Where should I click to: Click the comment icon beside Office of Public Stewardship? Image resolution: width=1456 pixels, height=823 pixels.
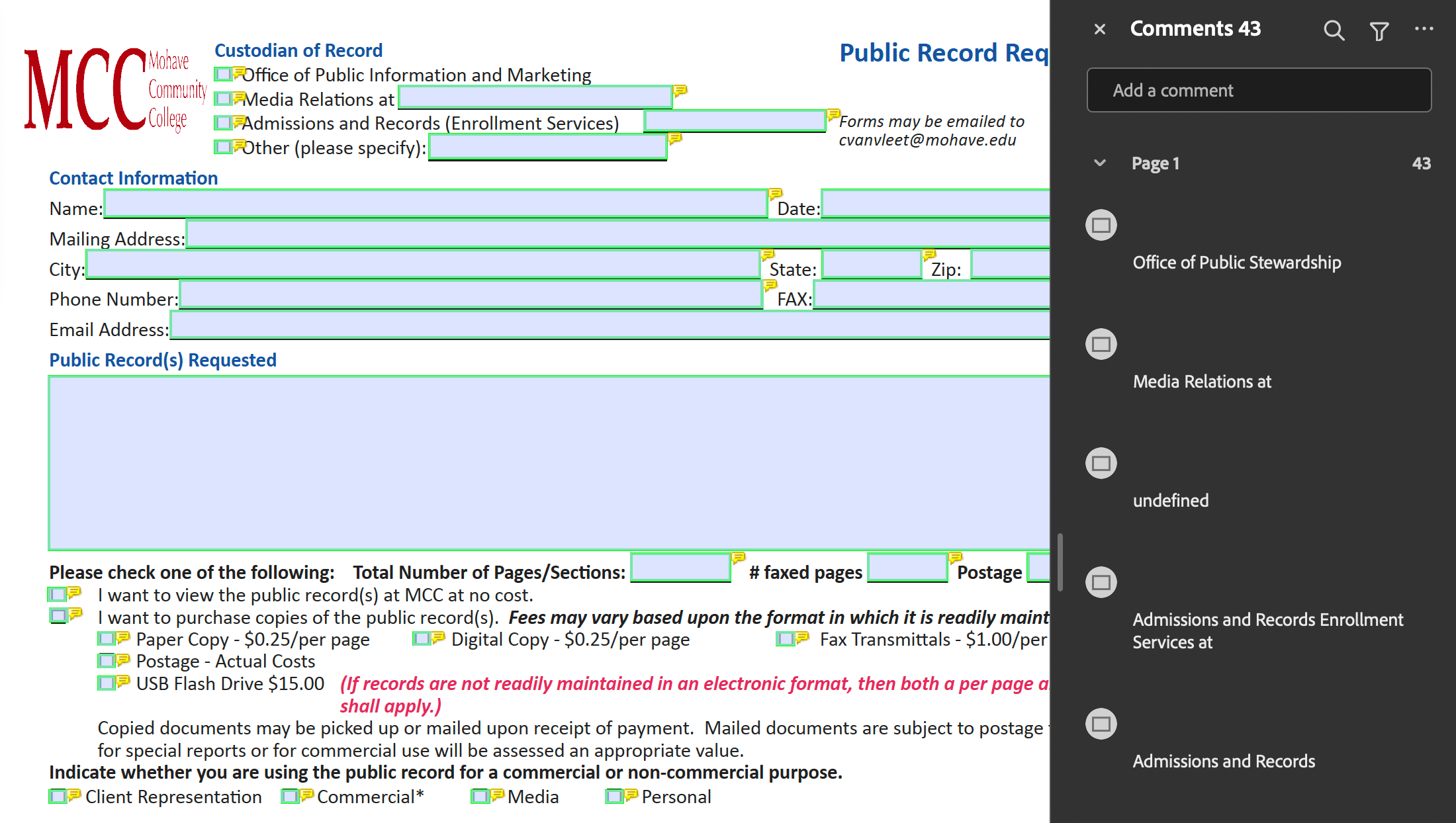1101,226
